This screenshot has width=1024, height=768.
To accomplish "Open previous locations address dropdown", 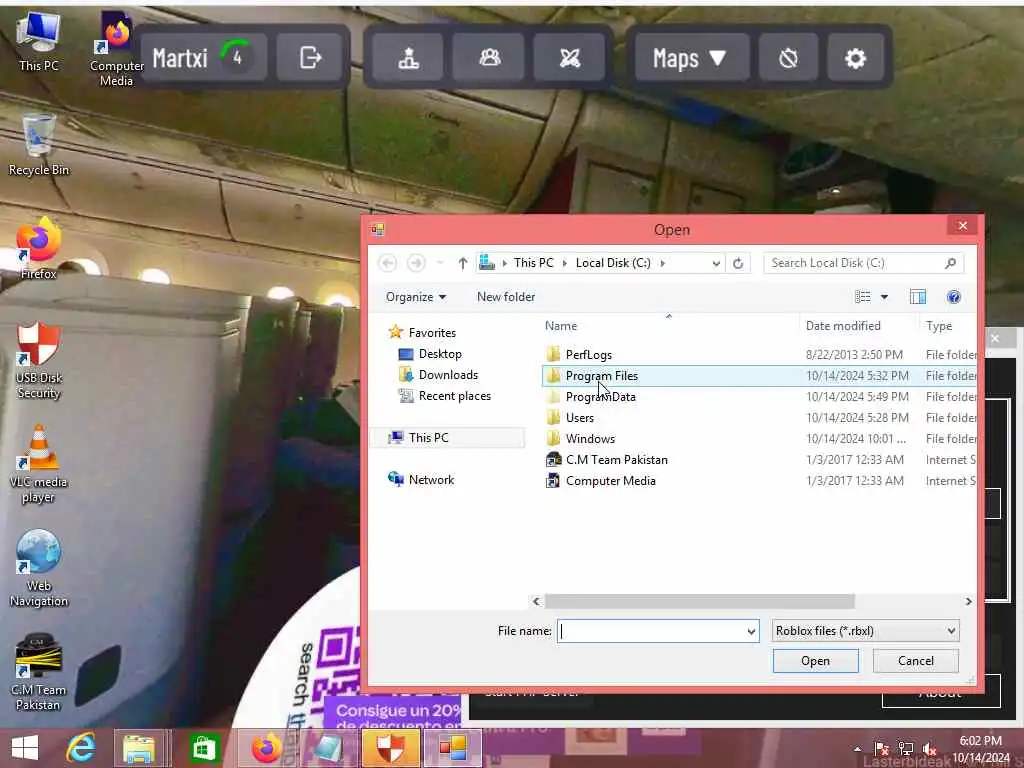I will 716,263.
